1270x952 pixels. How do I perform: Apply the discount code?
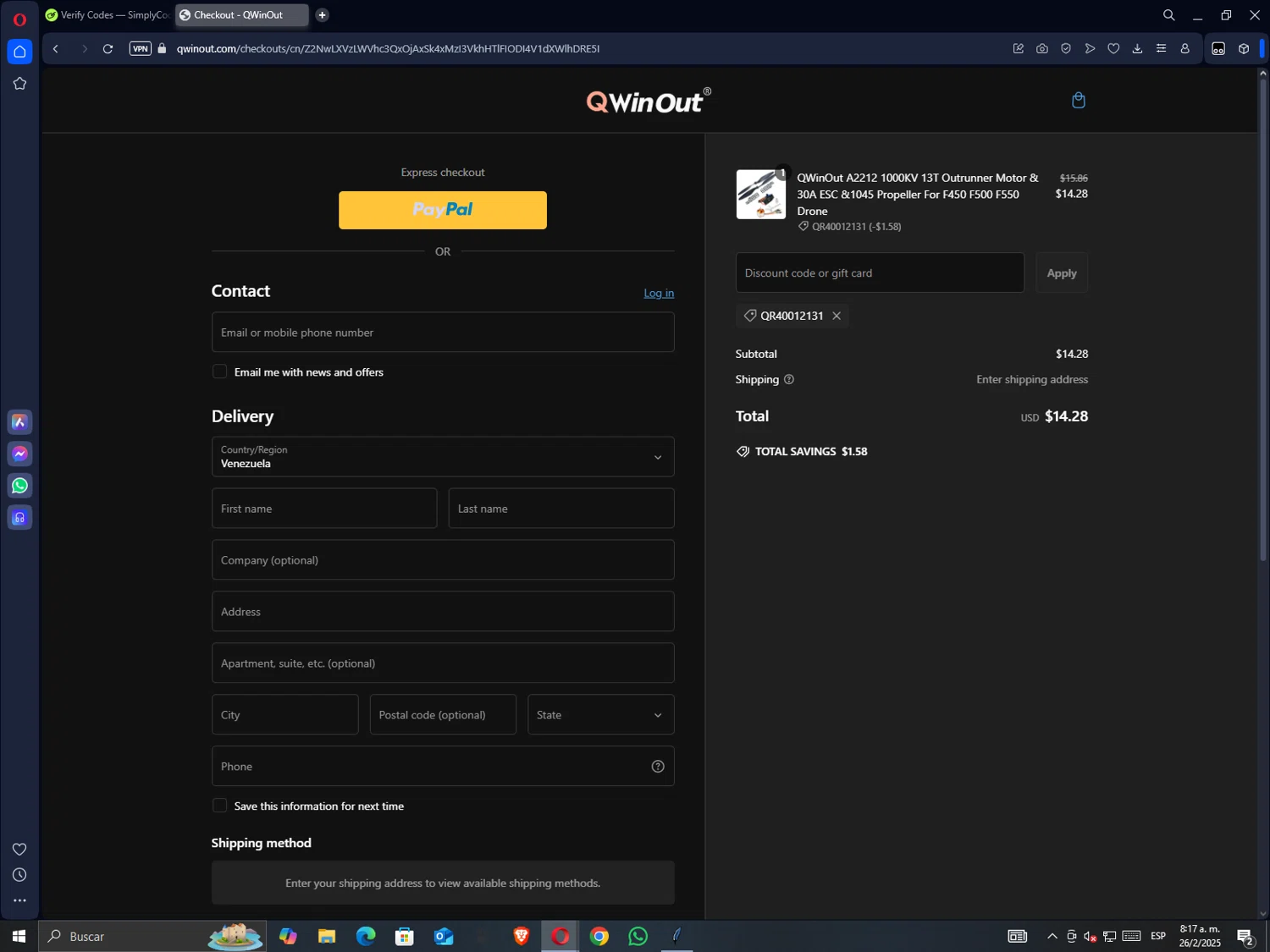[x=1062, y=273]
